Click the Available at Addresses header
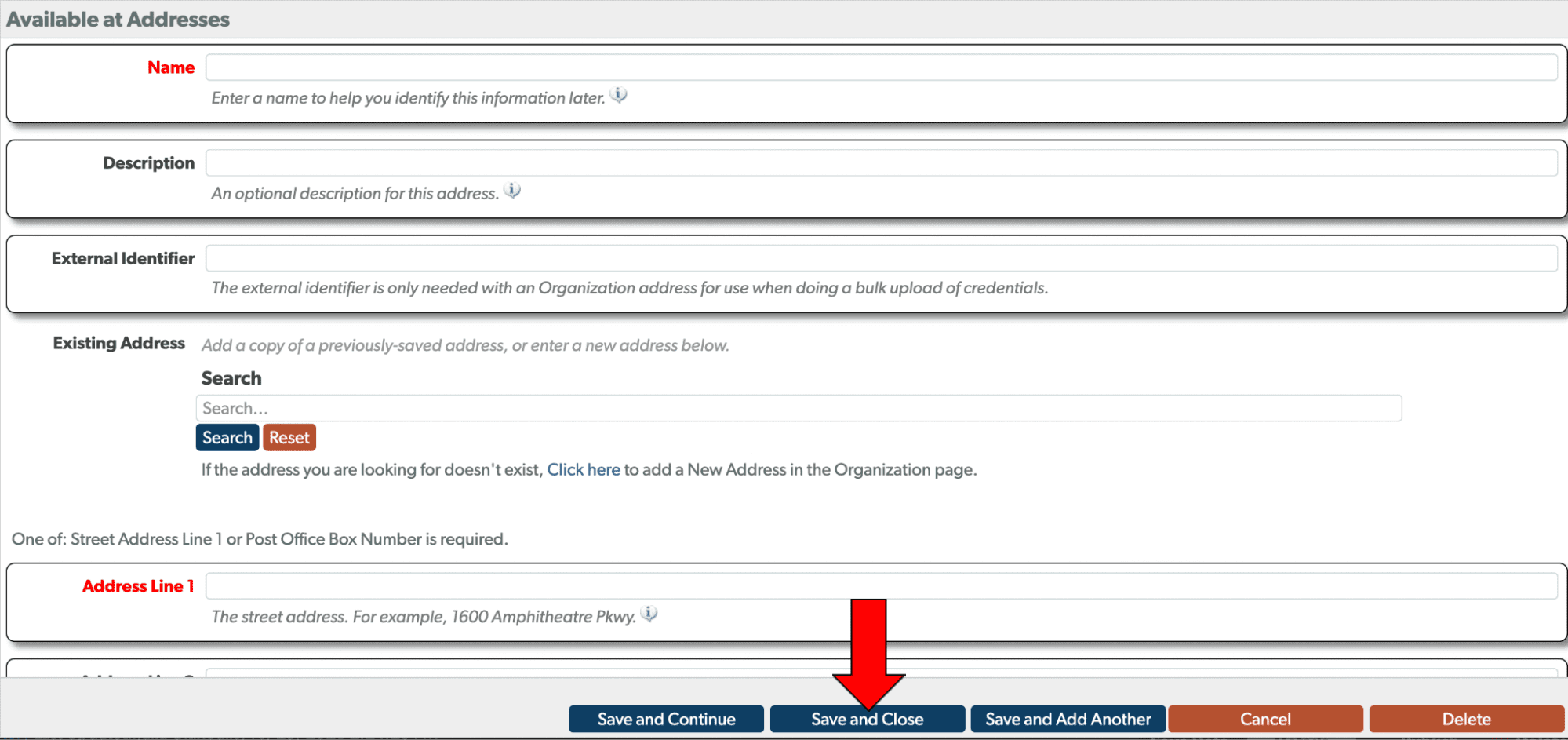 118,19
